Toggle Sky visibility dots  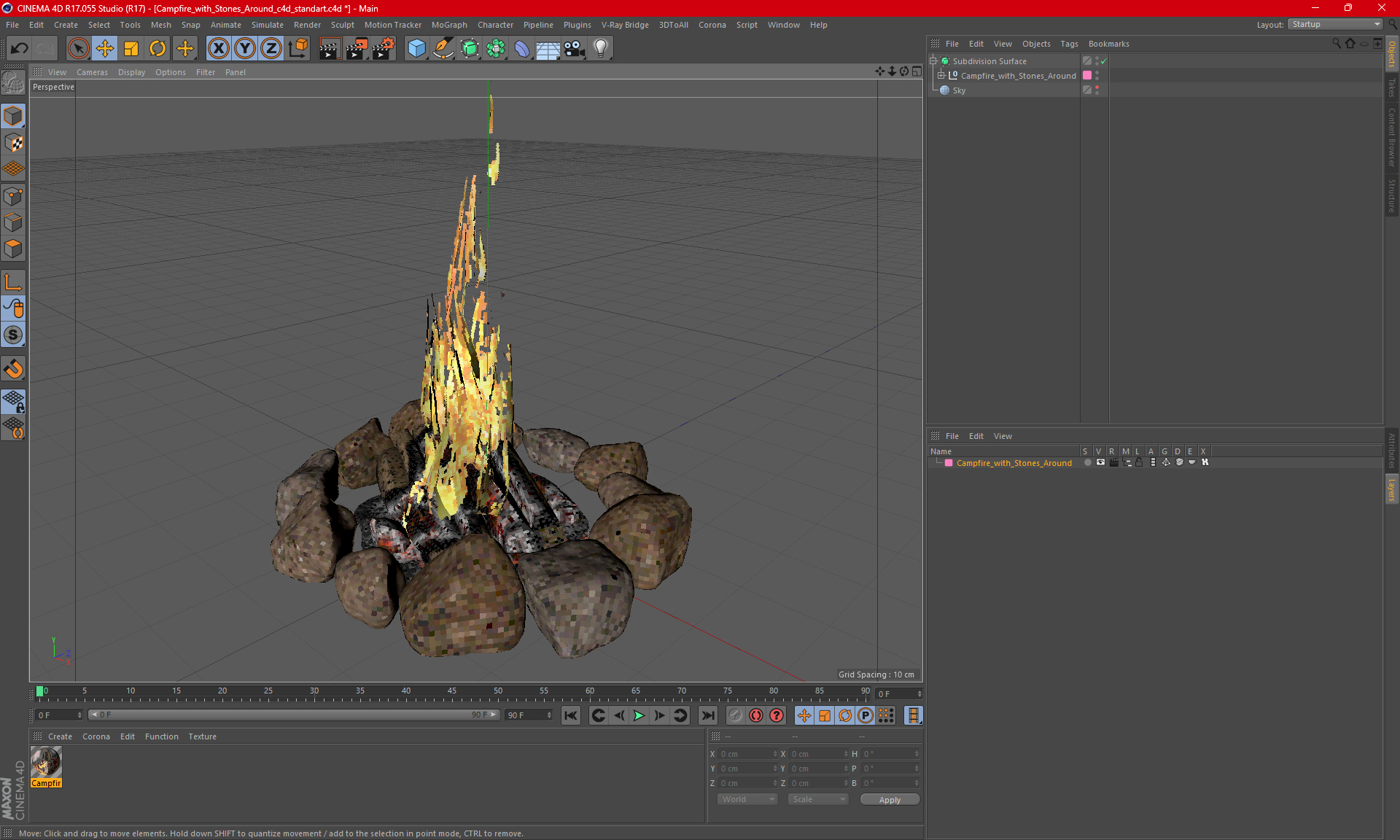tap(1097, 90)
